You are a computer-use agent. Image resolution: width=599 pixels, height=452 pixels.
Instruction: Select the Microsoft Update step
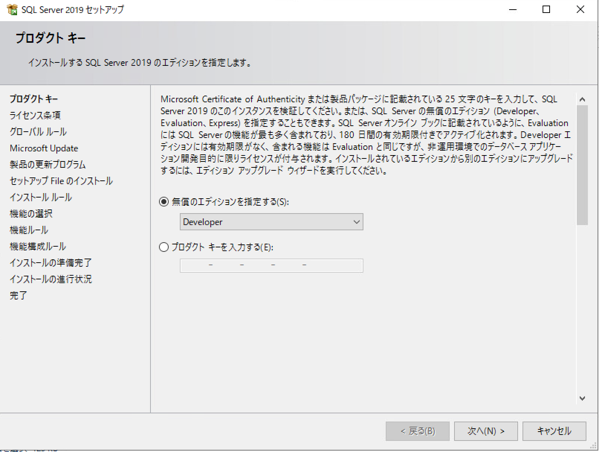coord(44,148)
